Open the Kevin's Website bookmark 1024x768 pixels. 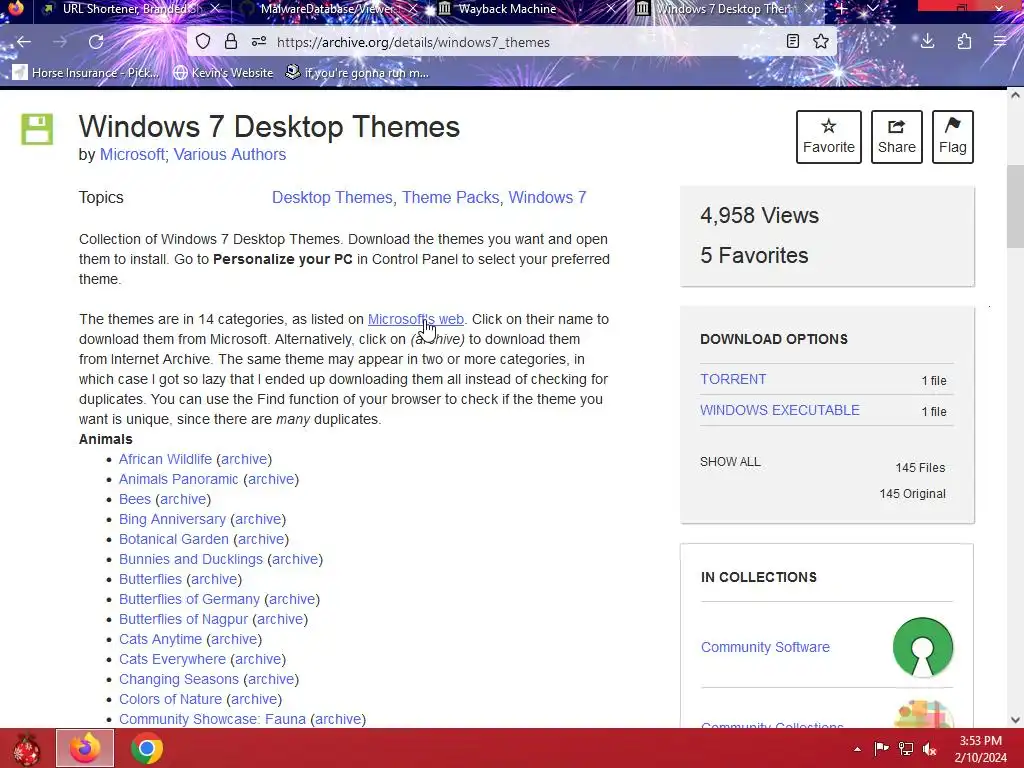223,72
